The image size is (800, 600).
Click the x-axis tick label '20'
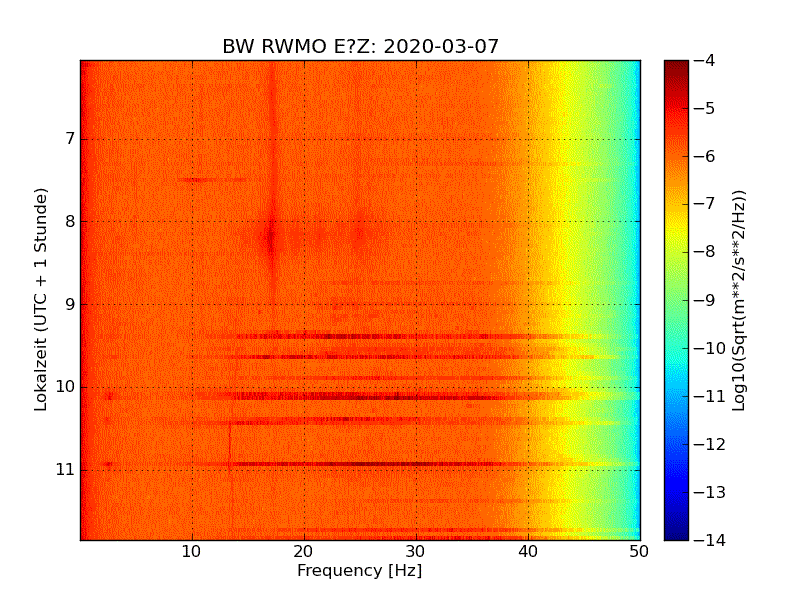tap(304, 552)
